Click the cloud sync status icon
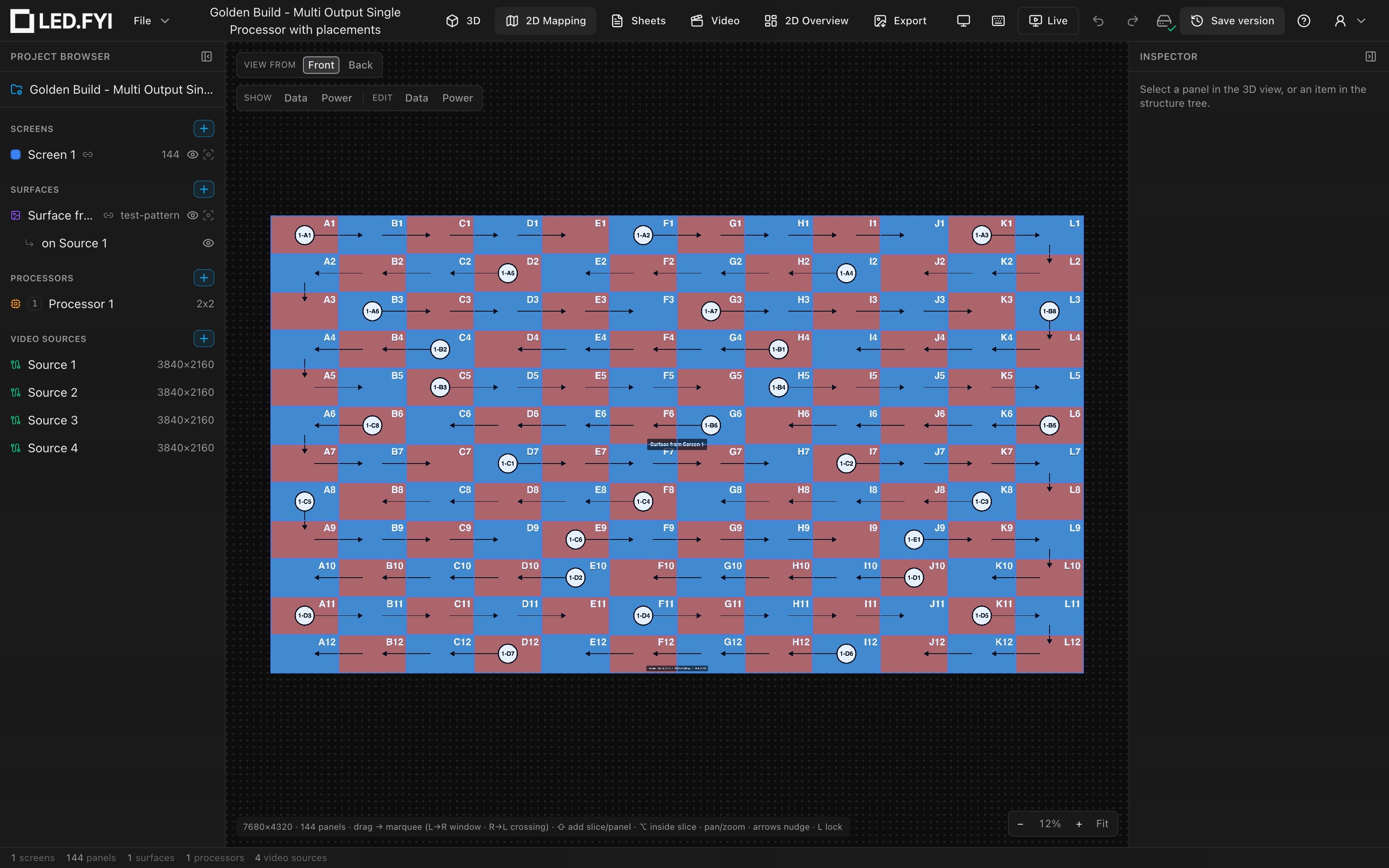The image size is (1389, 868). [x=1165, y=21]
